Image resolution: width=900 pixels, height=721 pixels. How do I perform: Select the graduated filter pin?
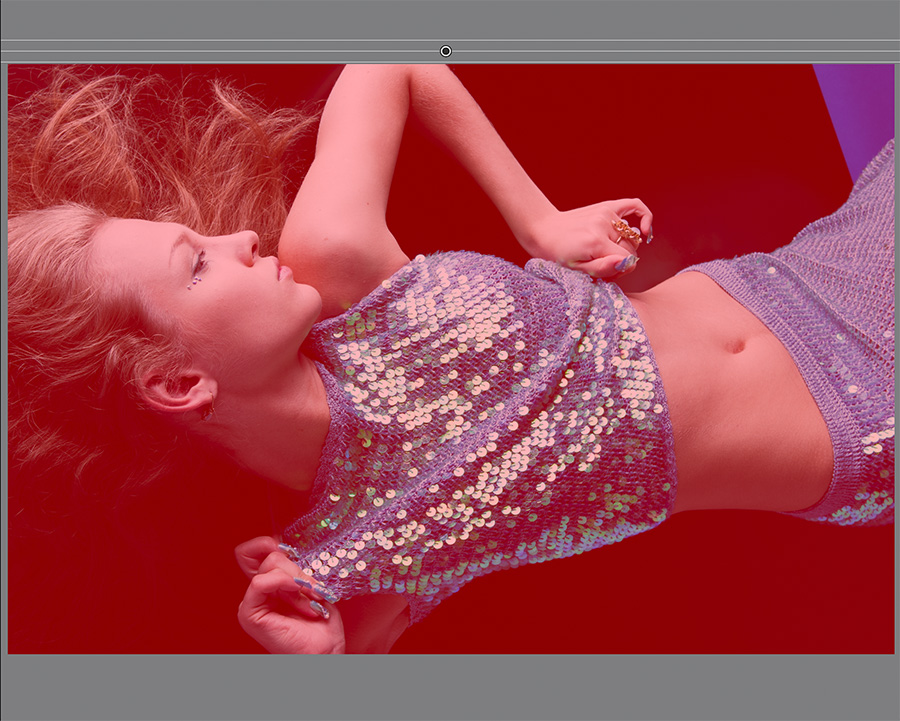446,51
